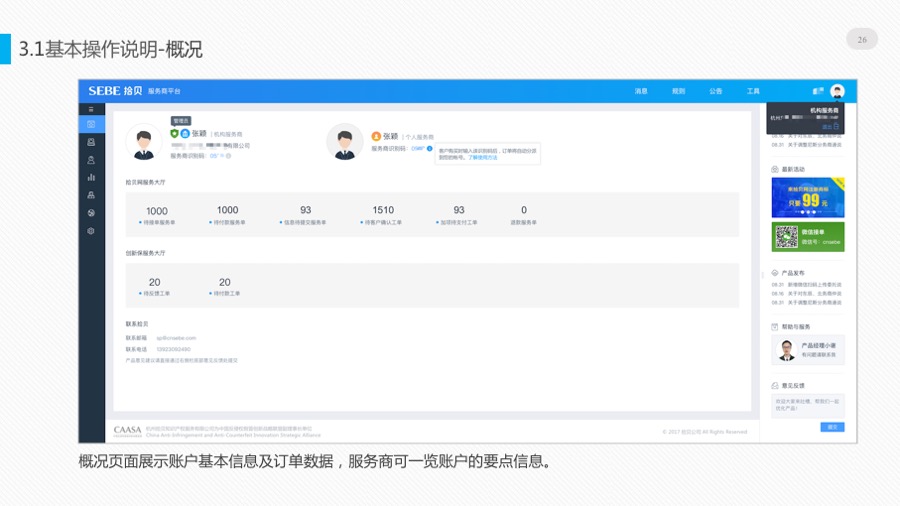The height and width of the screenshot is (506, 900).
Task: Click the green shield verification badge
Action: point(174,134)
